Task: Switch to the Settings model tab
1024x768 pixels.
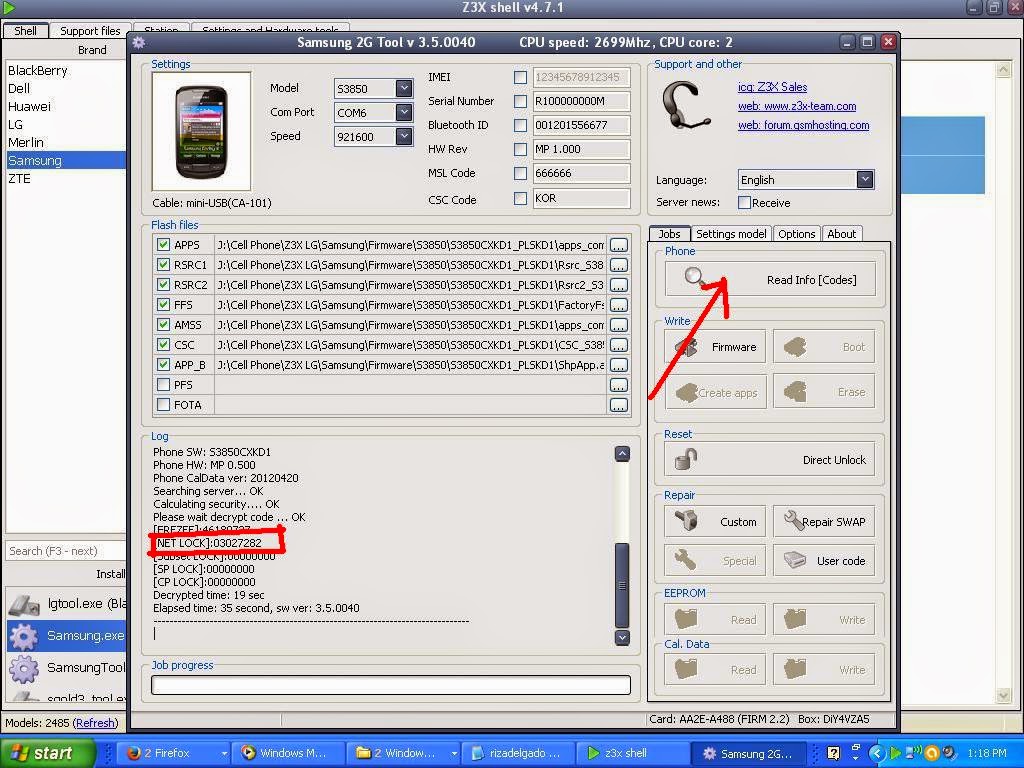Action: pyautogui.click(x=731, y=234)
